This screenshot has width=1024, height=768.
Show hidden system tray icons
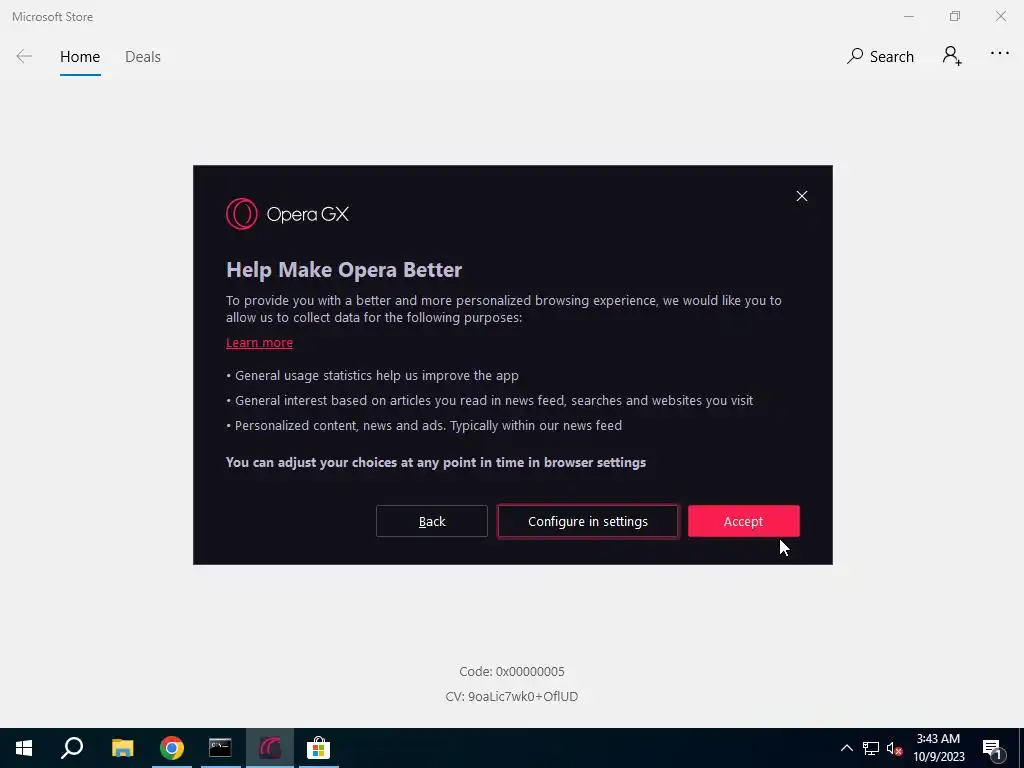[x=846, y=748]
